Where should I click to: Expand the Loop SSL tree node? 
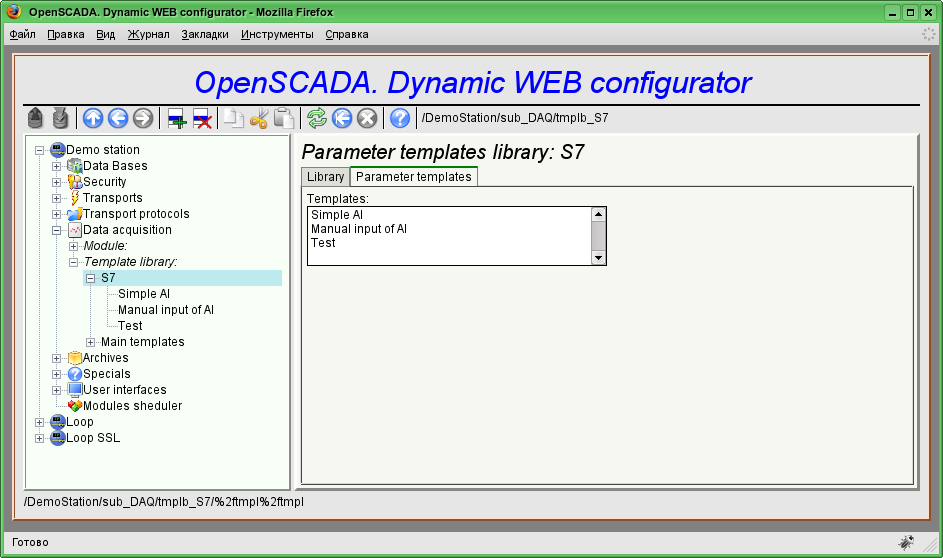[x=40, y=438]
